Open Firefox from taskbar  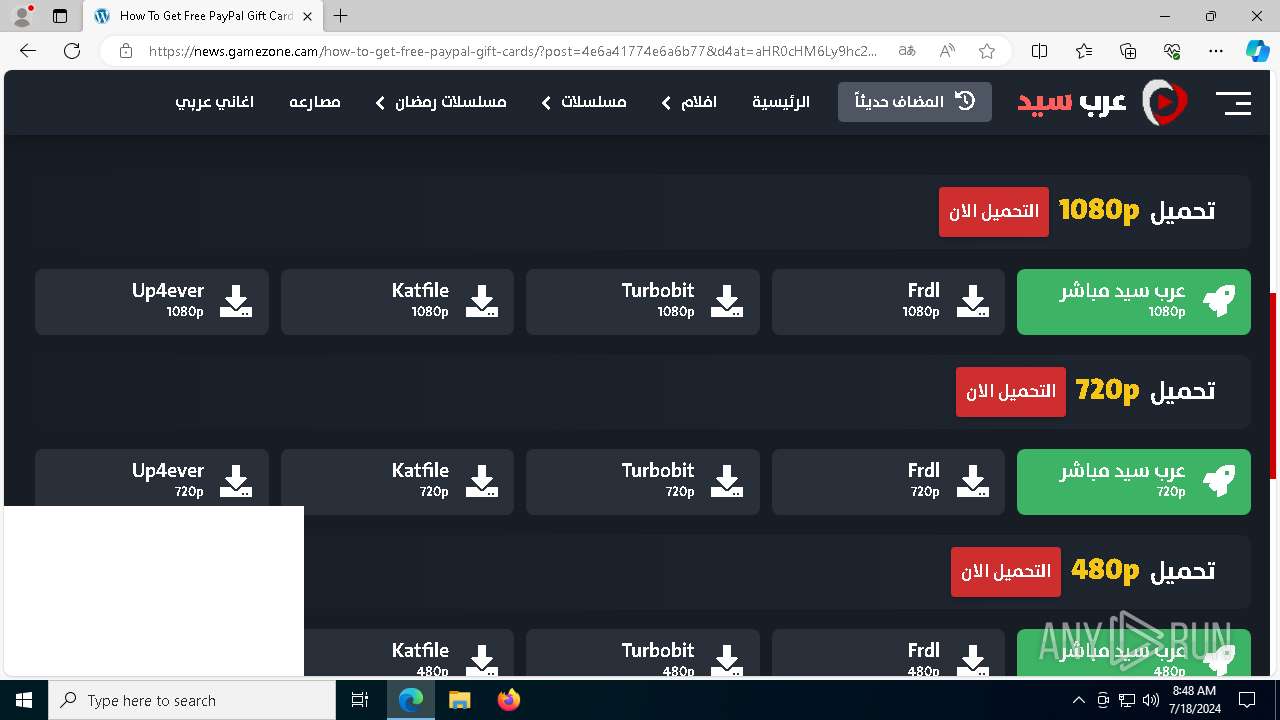pyautogui.click(x=508, y=700)
